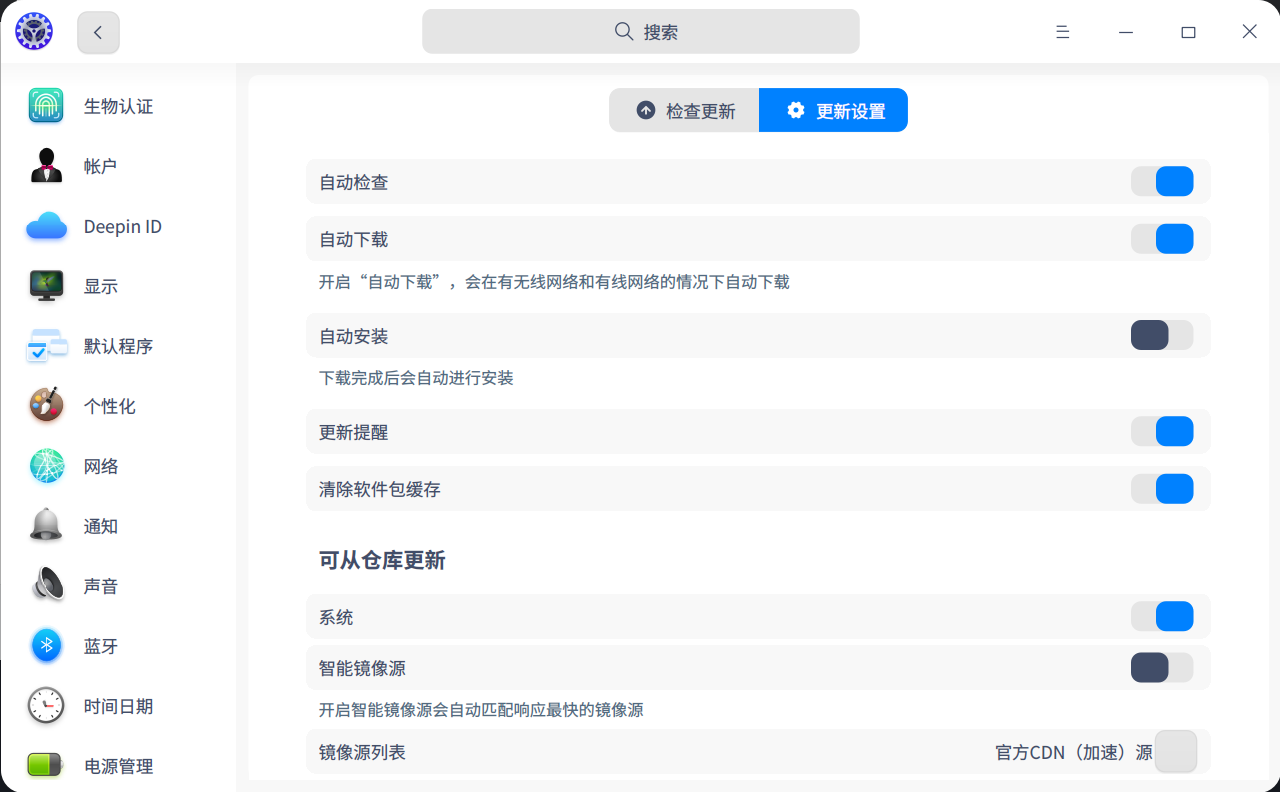Choose 默认程序 in the sidebar
This screenshot has width=1280, height=792.
118,346
